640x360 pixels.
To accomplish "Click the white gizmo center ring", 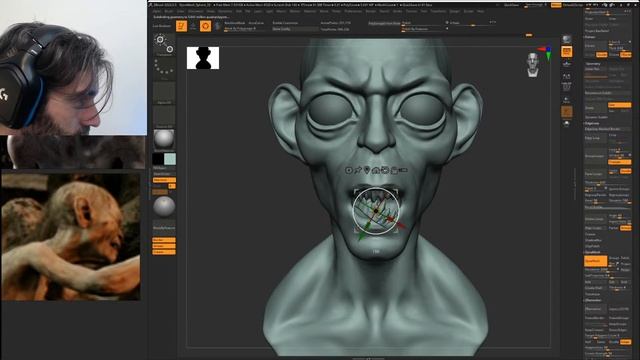I will pyautogui.click(x=376, y=211).
